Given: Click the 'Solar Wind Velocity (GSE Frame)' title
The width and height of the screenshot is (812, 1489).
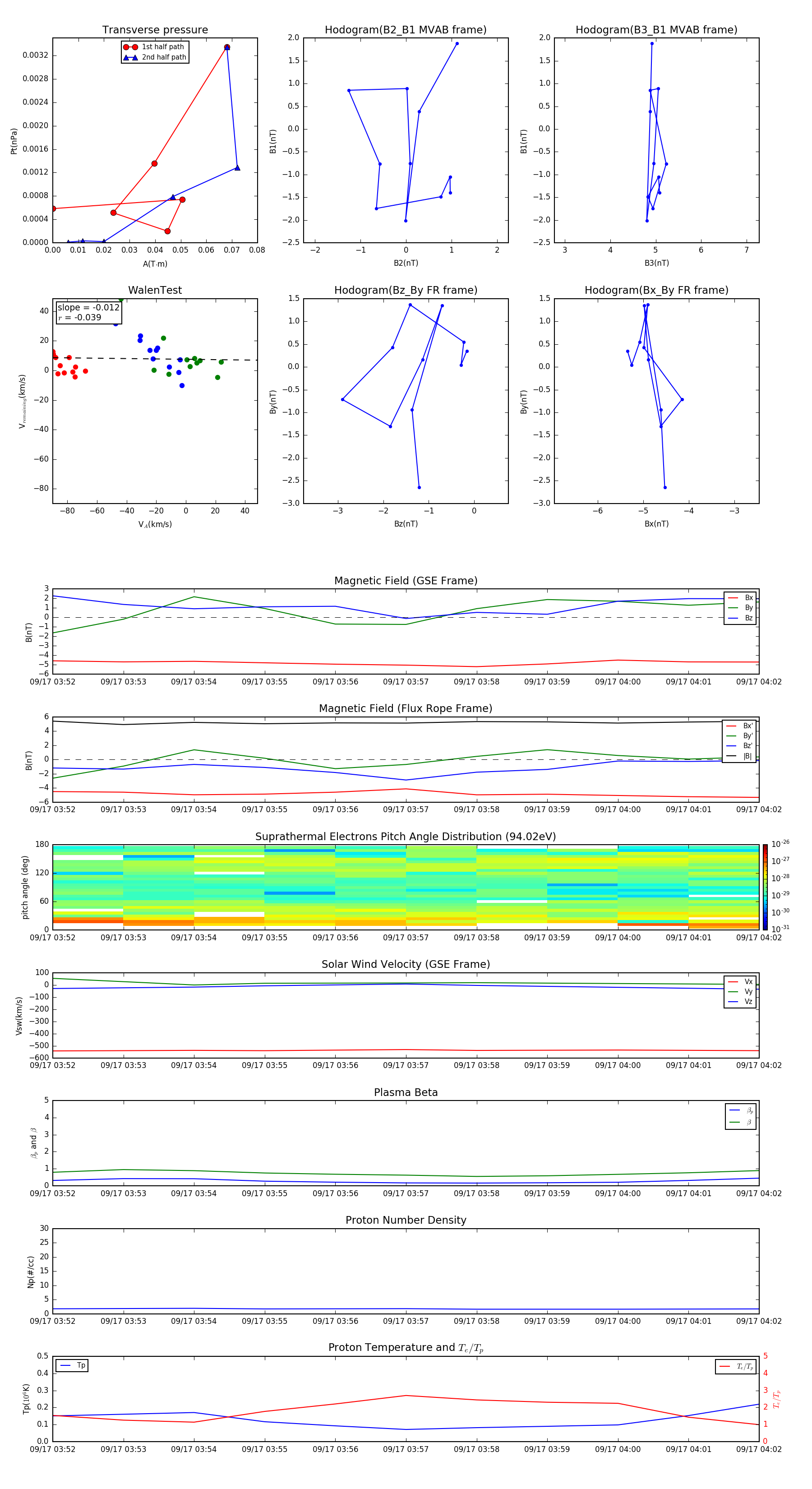Looking at the screenshot, I should click(406, 964).
